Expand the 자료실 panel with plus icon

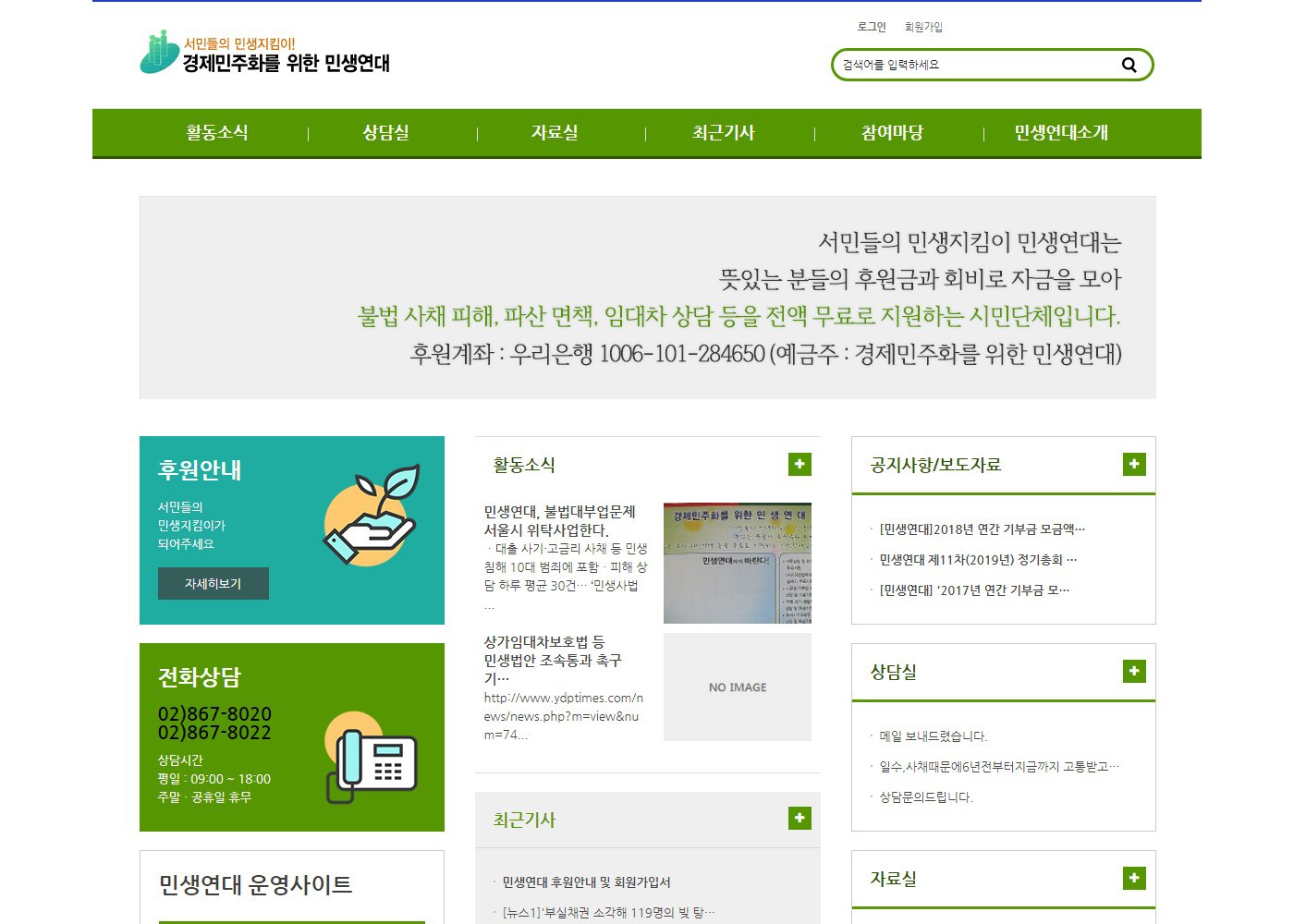1133,878
